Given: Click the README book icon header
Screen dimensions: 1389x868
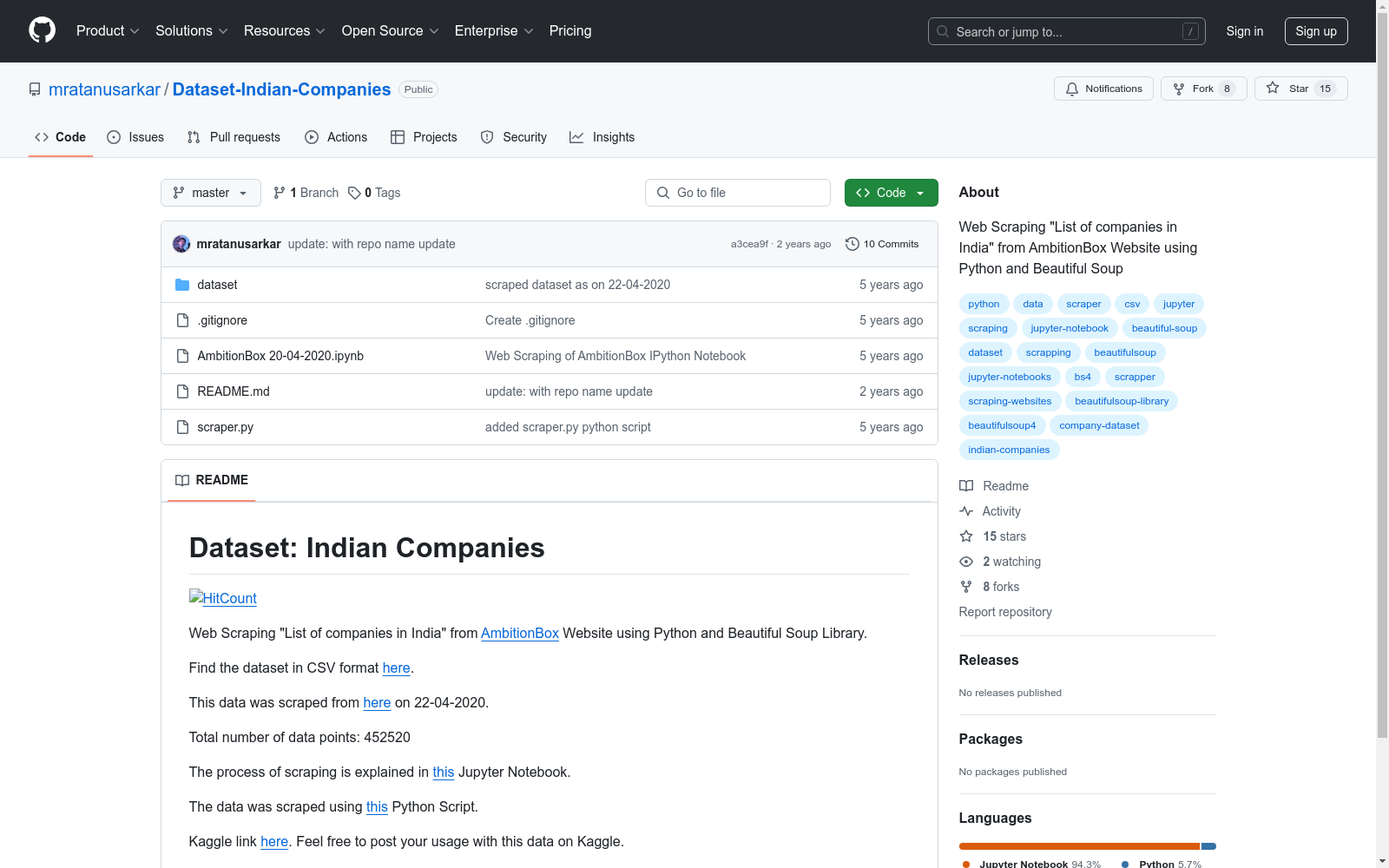Looking at the screenshot, I should tap(182, 480).
